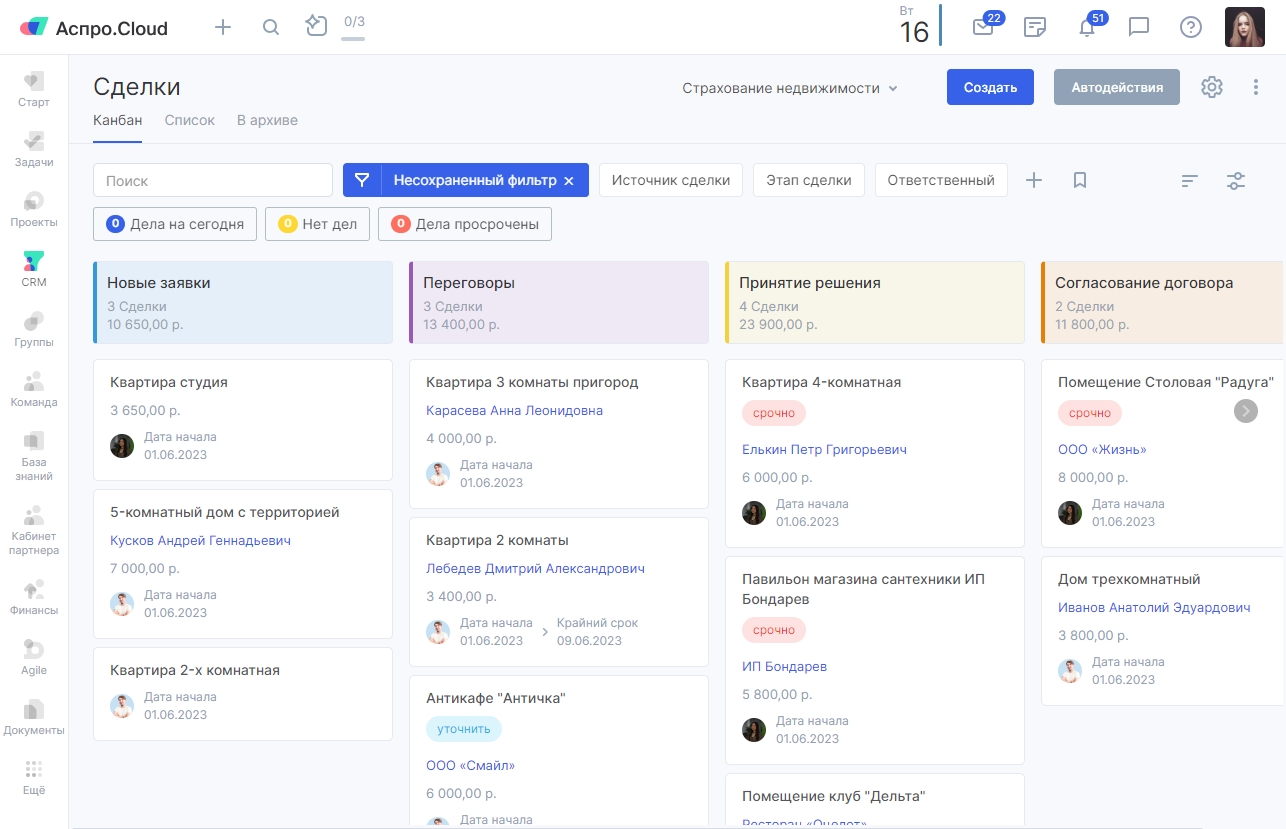1286x829 pixels.
Task: Click the 'Поиск' search input field
Action: (213, 180)
